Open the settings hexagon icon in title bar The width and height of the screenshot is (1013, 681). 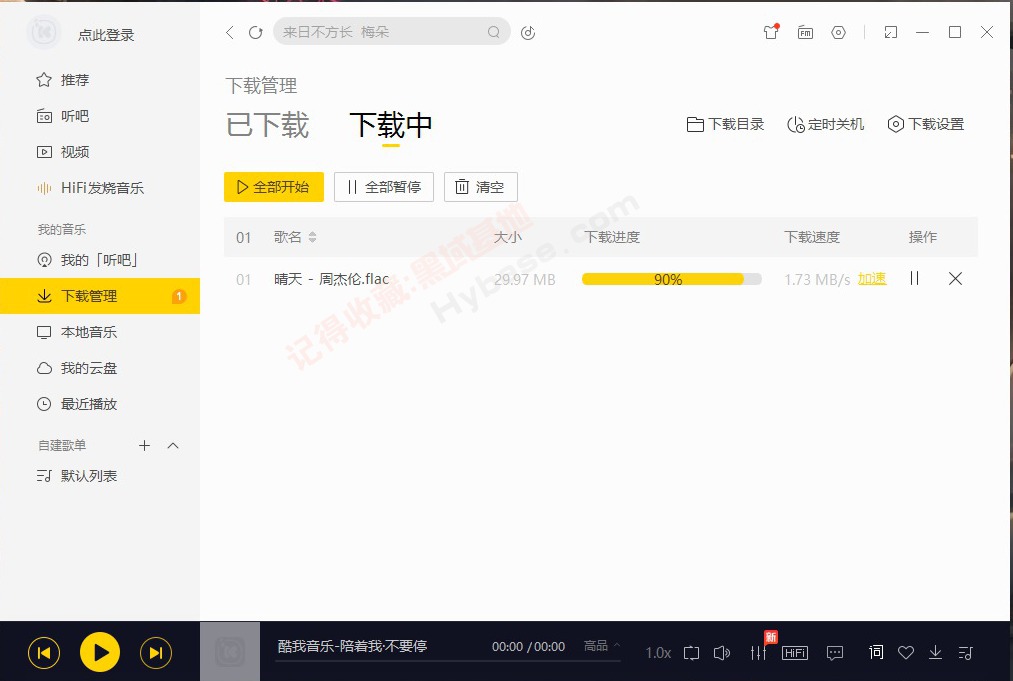[839, 32]
